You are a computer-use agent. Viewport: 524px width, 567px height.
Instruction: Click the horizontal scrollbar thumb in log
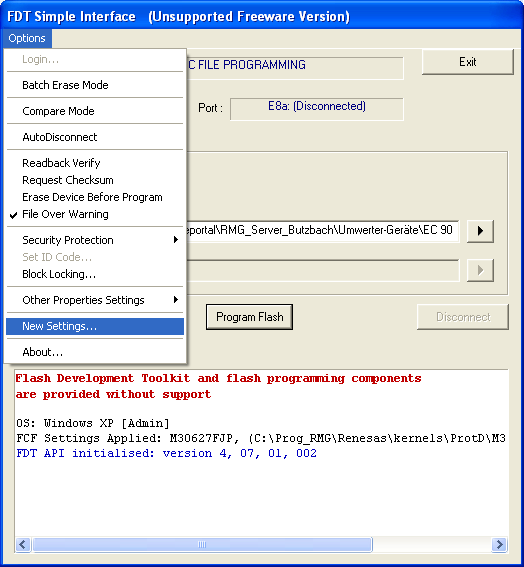pos(203,544)
